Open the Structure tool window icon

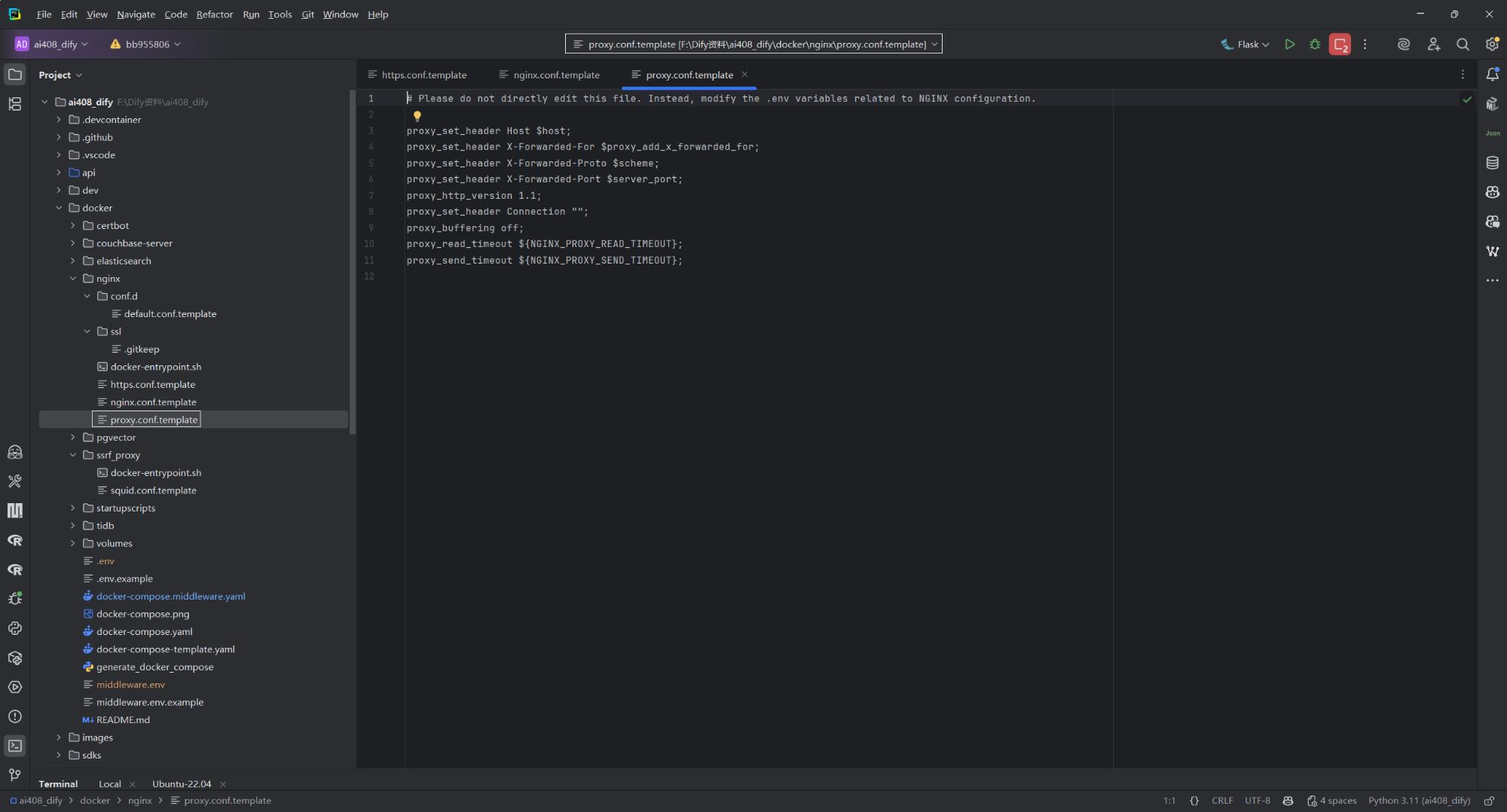pyautogui.click(x=15, y=104)
